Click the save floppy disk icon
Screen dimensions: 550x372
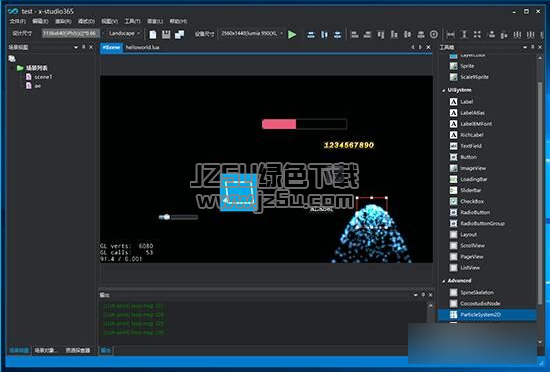click(166, 34)
